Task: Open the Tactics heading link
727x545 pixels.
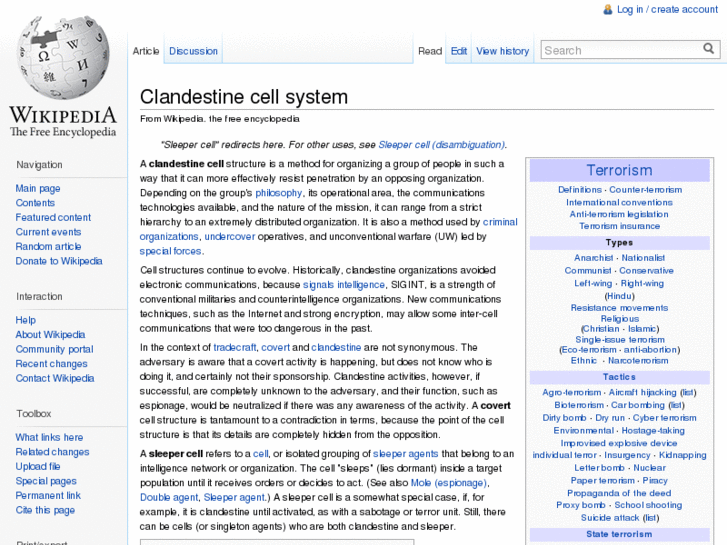Action: tap(619, 377)
